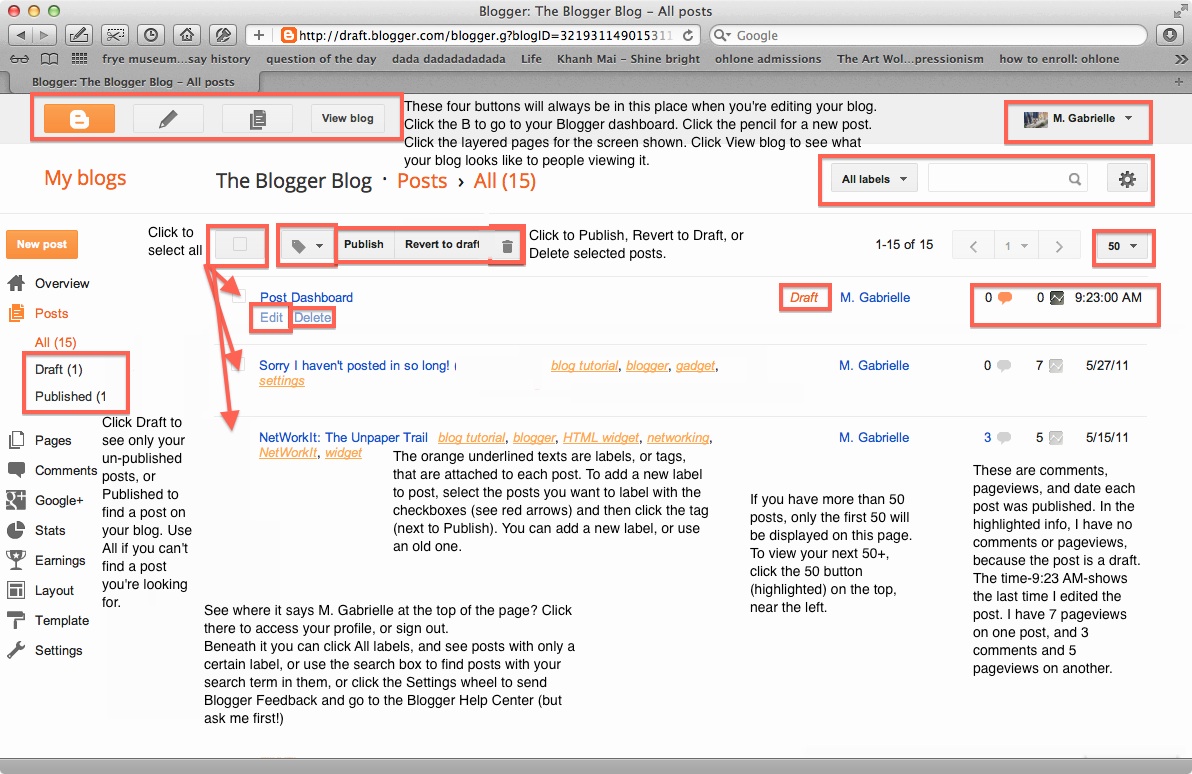Click the blog post search field
1192x774 pixels.
click(x=1000, y=178)
